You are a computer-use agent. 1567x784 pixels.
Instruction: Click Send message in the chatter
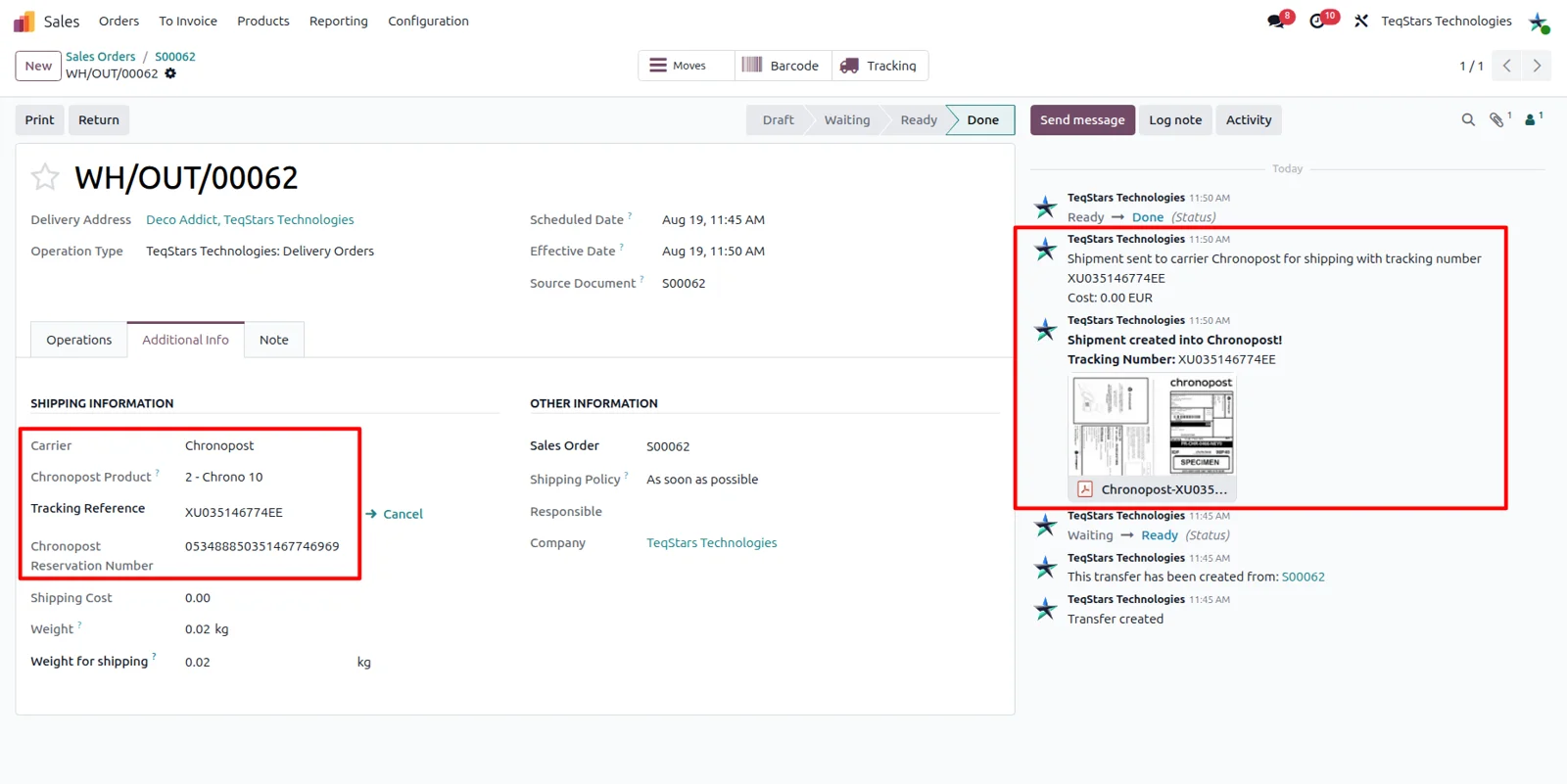[x=1082, y=119]
